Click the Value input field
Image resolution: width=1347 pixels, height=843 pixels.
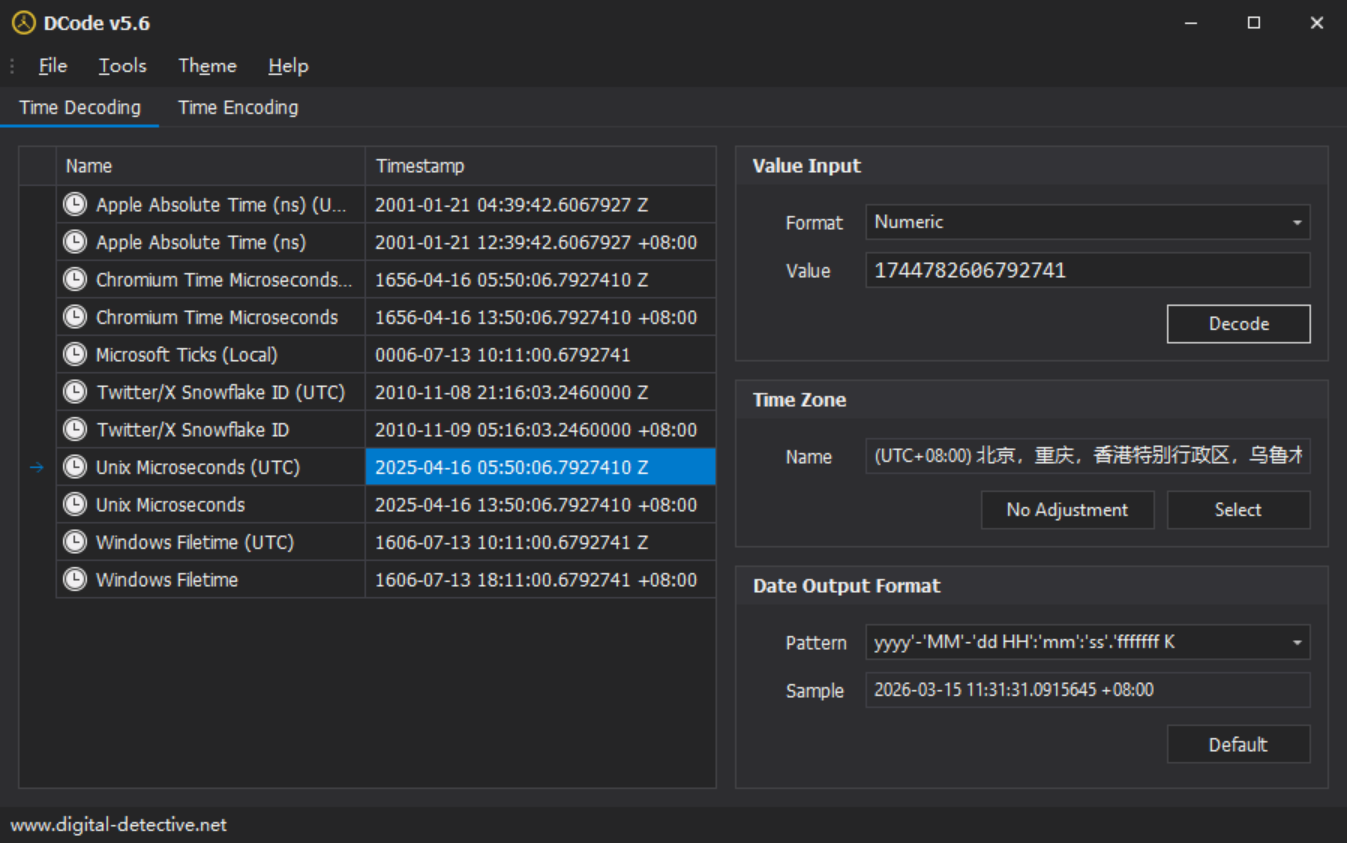click(x=1087, y=271)
